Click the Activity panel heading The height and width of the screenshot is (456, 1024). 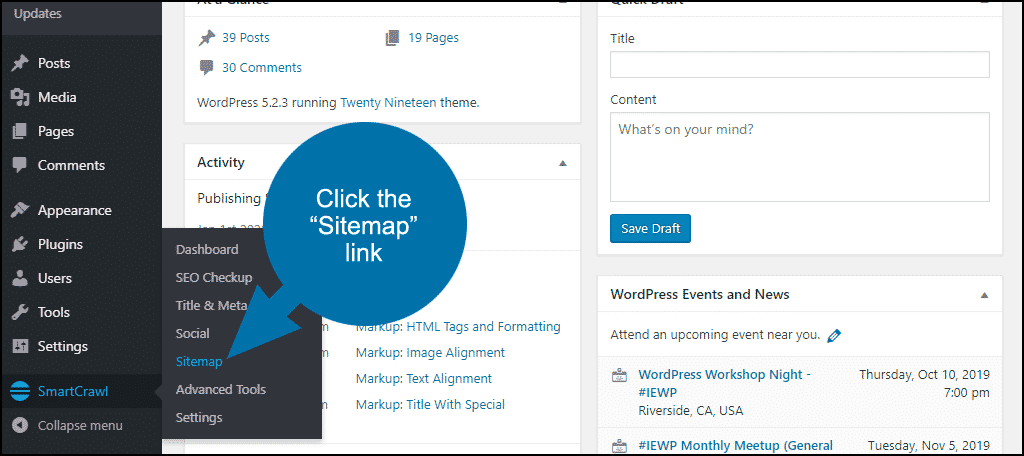click(x=221, y=163)
